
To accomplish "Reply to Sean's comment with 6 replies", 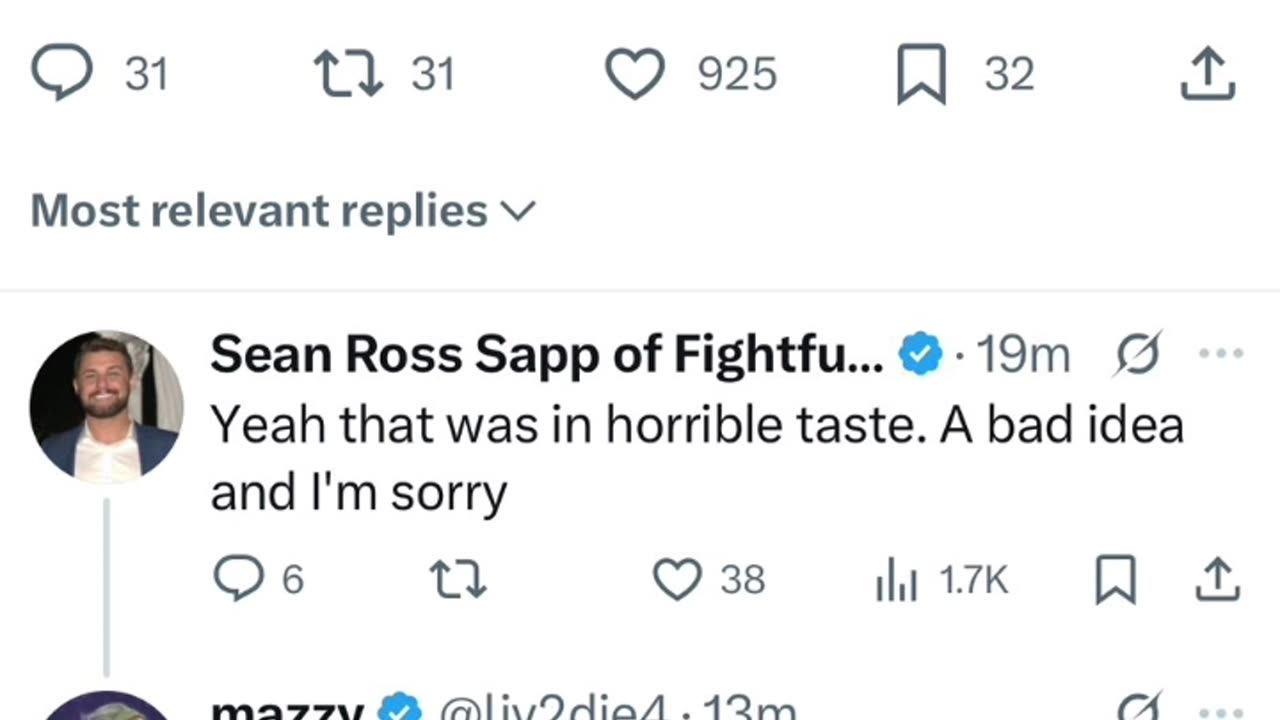I will [x=239, y=579].
